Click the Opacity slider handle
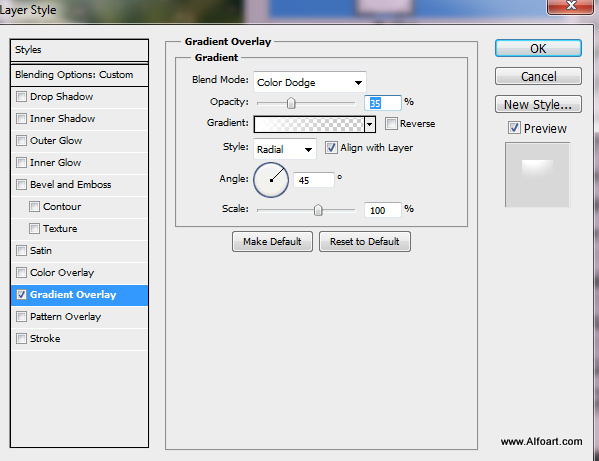The width and height of the screenshot is (599, 461). tap(291, 103)
